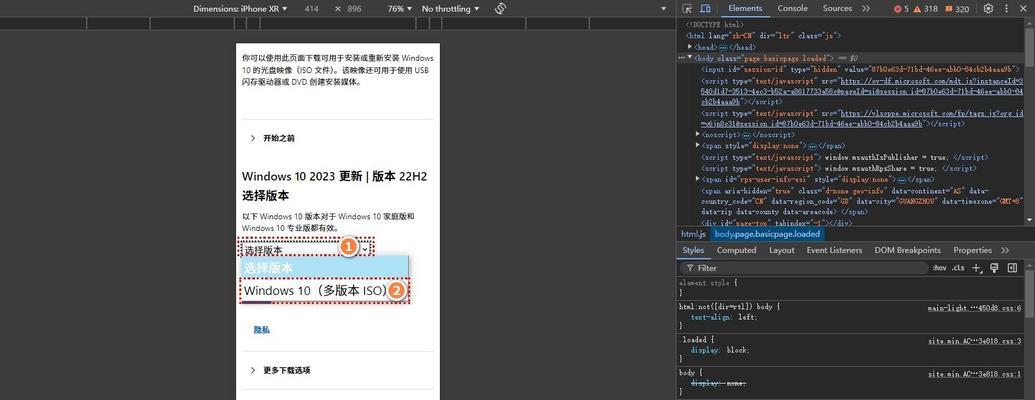Open site.min css:1 source link

pos(975,374)
